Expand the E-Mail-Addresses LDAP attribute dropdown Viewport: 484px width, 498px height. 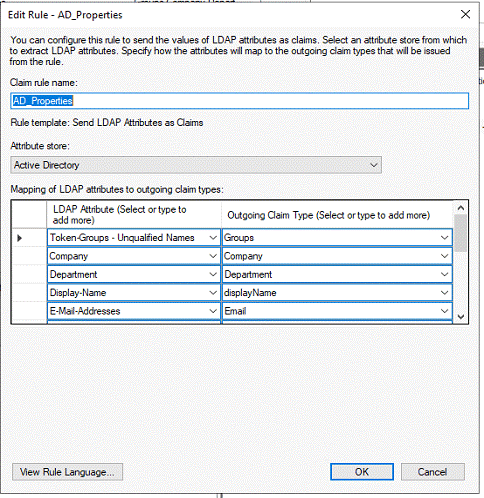pyautogui.click(x=213, y=311)
